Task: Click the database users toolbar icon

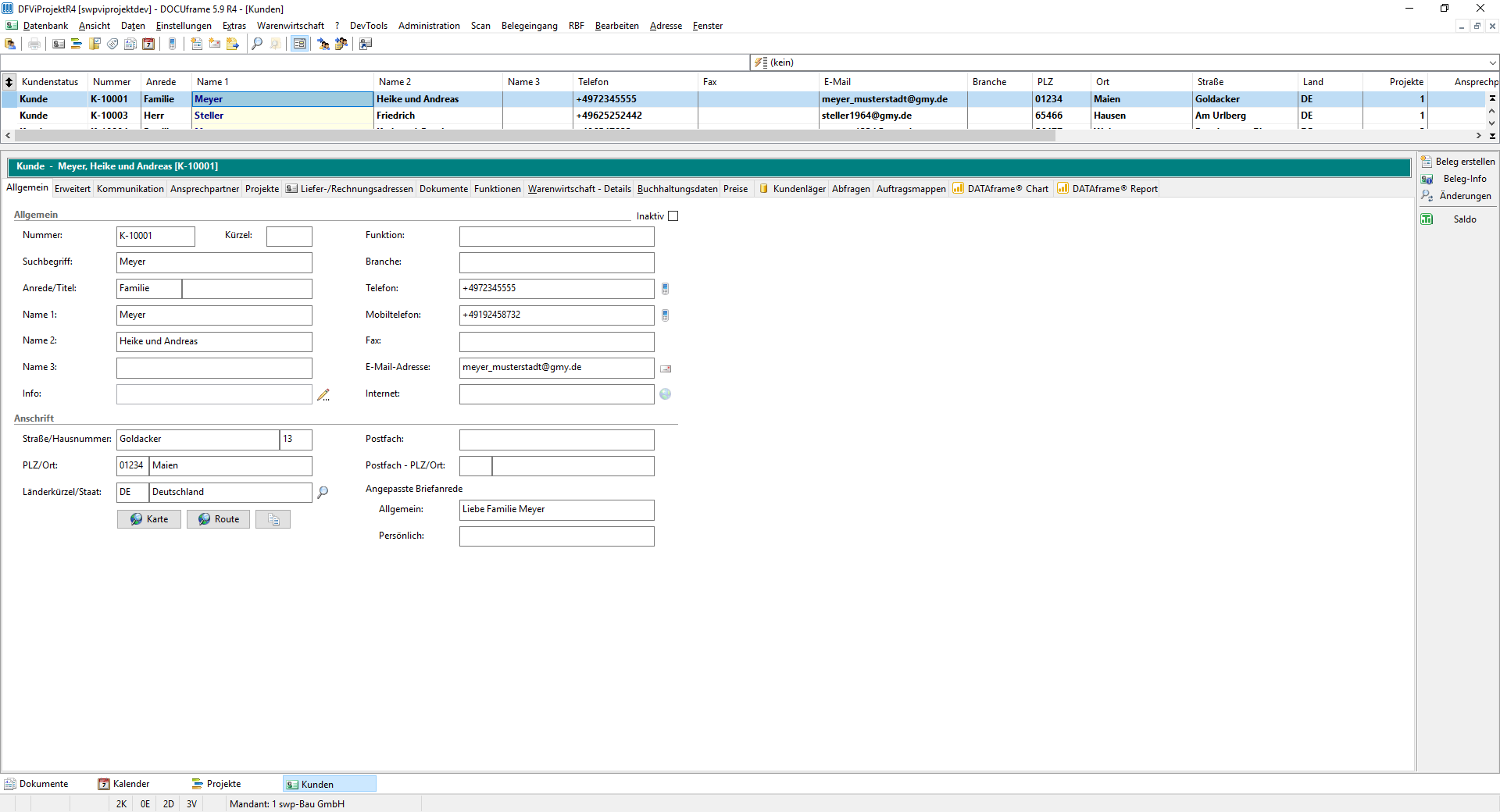Action: pyautogui.click(x=11, y=44)
